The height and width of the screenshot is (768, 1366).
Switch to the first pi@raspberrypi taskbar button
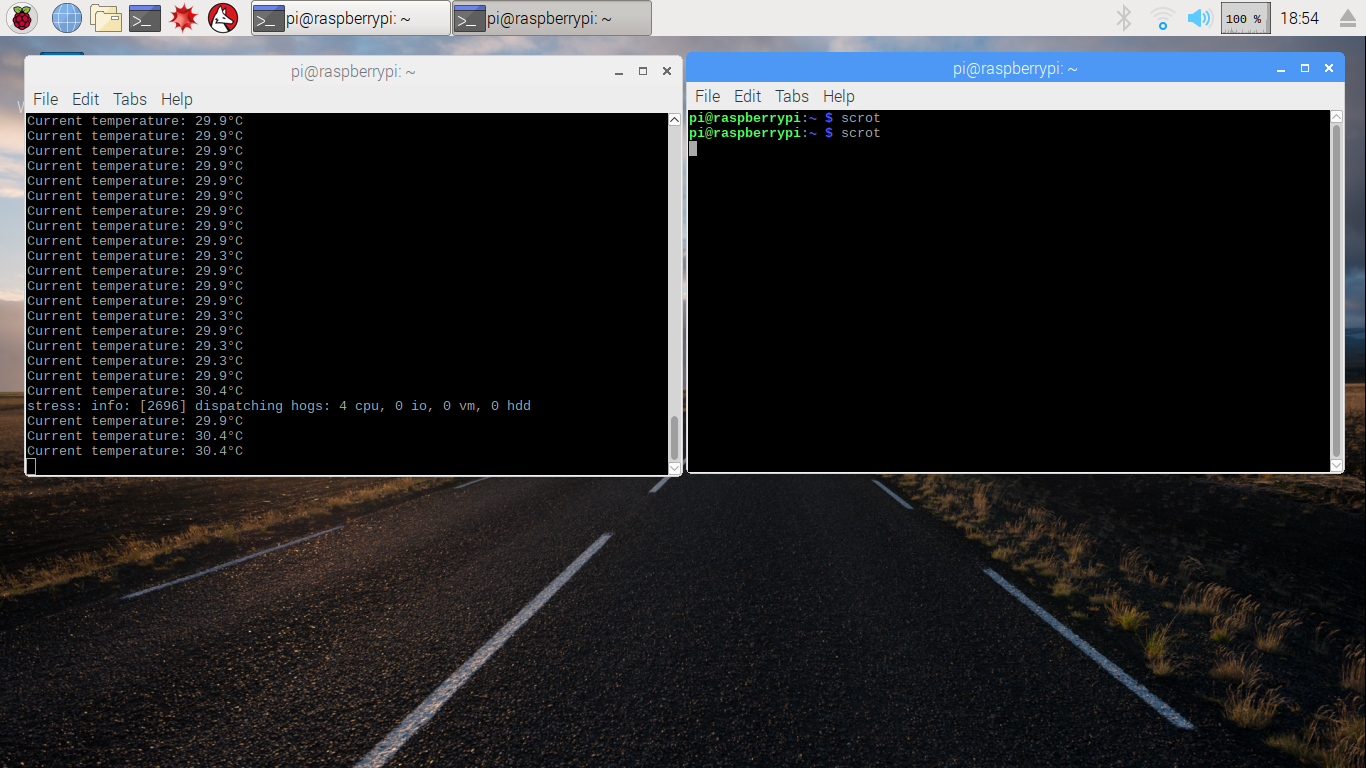[x=350, y=18]
